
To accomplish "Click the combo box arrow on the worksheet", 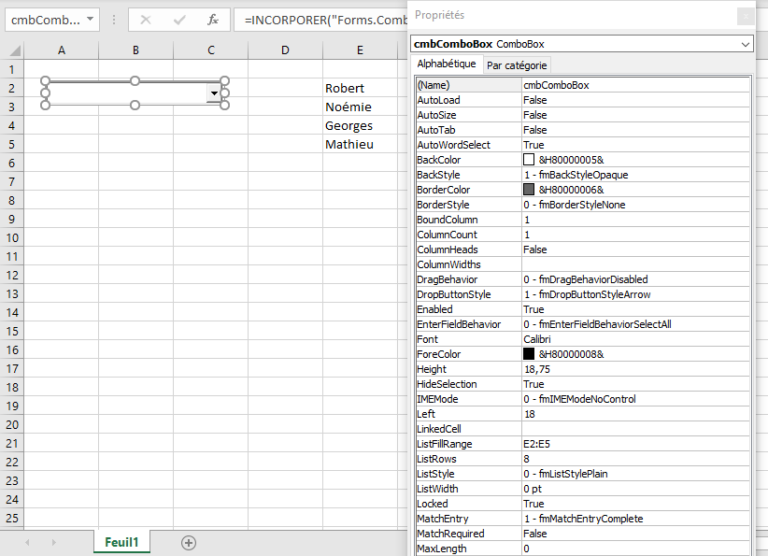I will coord(213,93).
